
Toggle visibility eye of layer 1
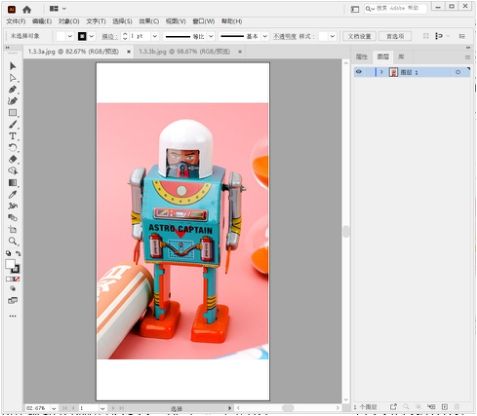359,72
